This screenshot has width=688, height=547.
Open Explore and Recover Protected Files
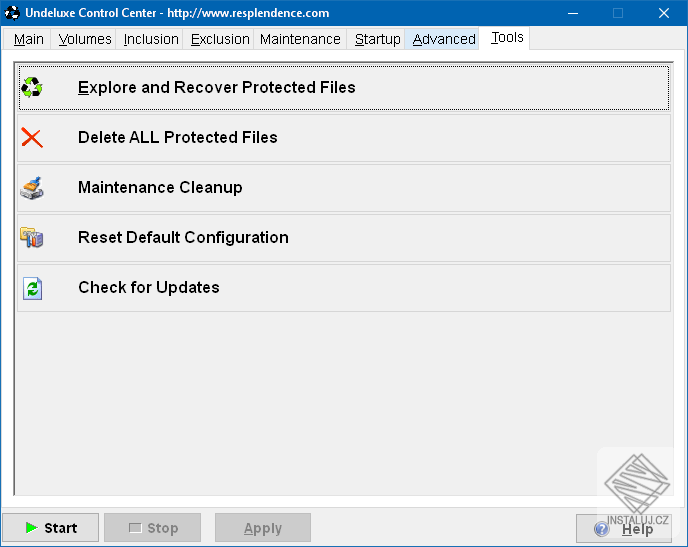[x=344, y=88]
